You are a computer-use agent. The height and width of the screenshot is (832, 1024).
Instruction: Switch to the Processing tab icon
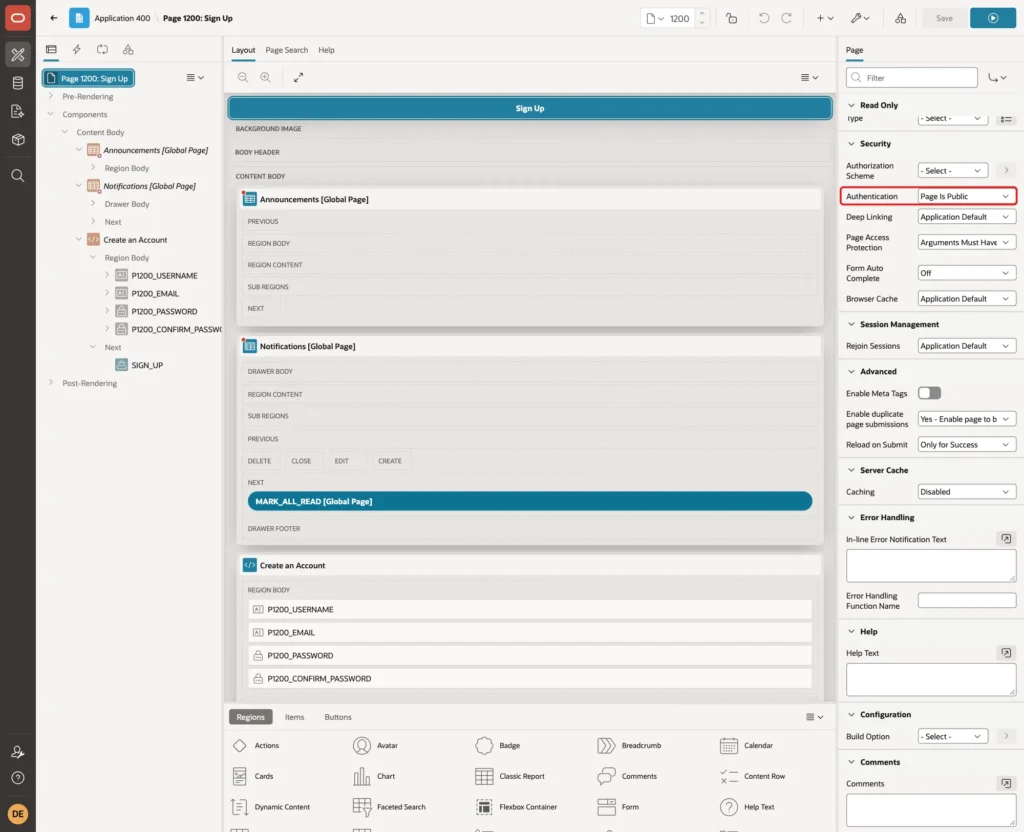click(103, 50)
